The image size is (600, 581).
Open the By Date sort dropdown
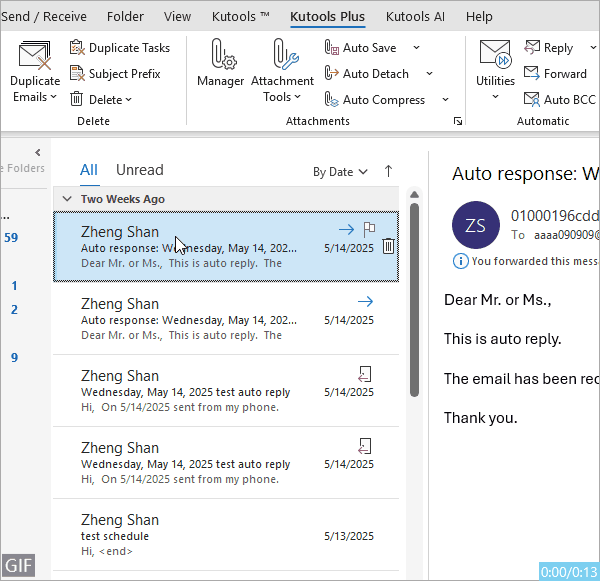(x=340, y=172)
